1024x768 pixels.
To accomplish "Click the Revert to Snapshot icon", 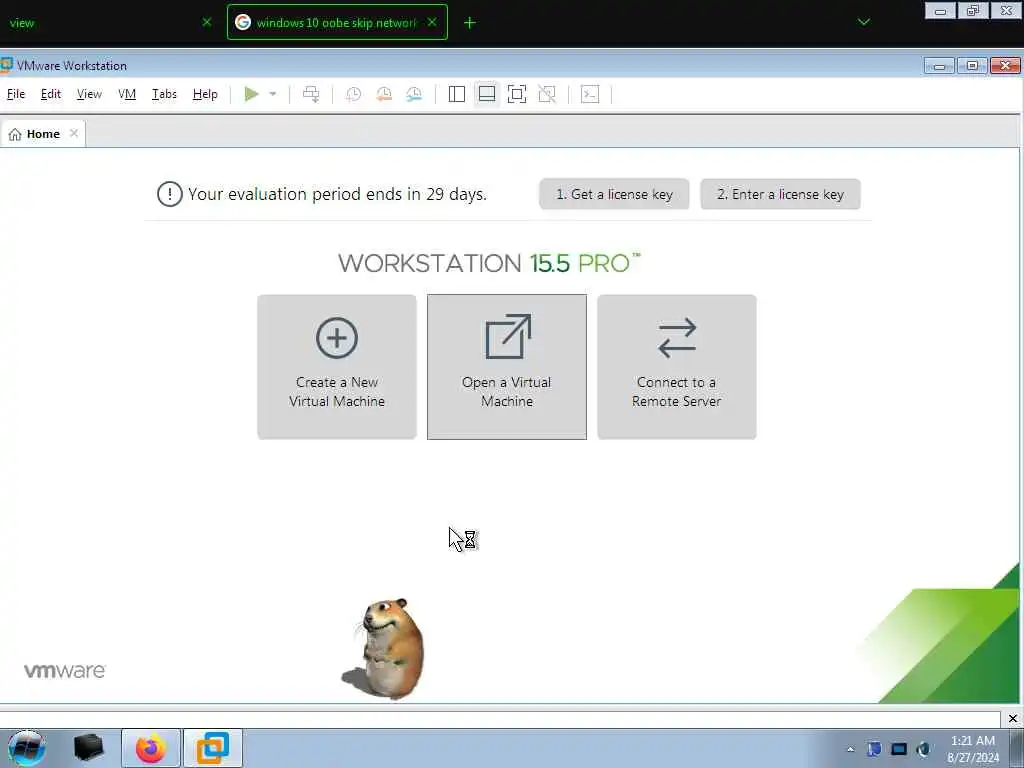I will [384, 94].
